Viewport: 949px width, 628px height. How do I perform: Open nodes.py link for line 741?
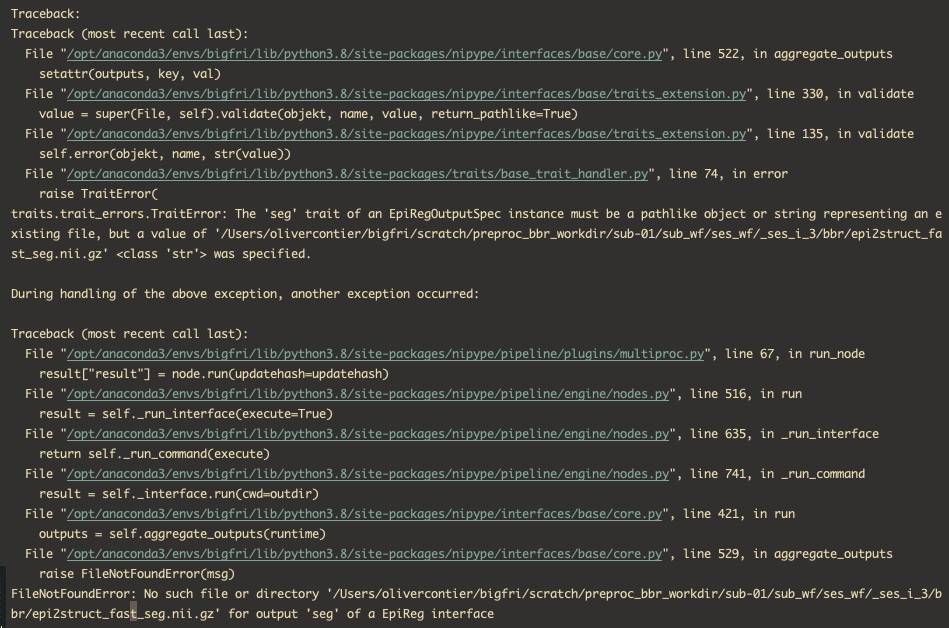pos(368,474)
